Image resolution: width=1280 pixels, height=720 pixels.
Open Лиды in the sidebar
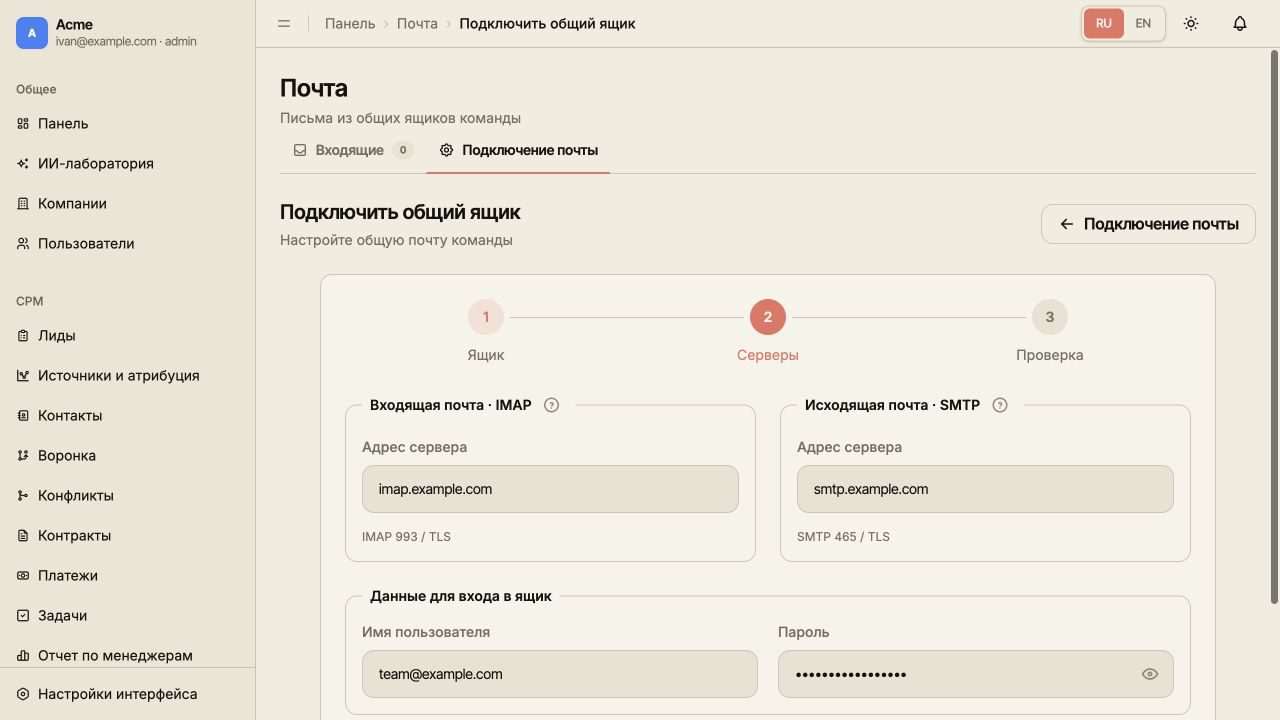coord(127,335)
